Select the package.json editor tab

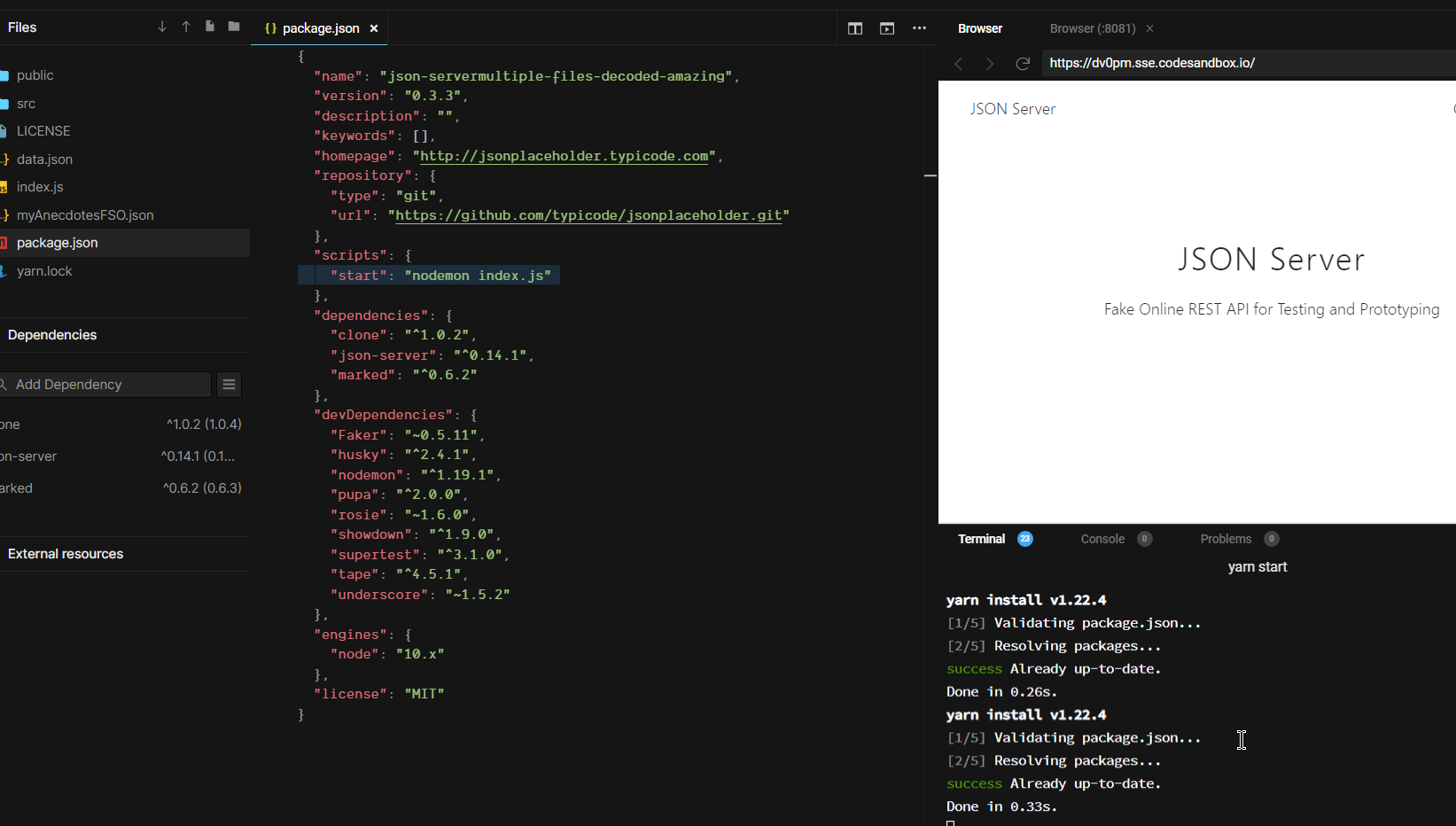320,28
